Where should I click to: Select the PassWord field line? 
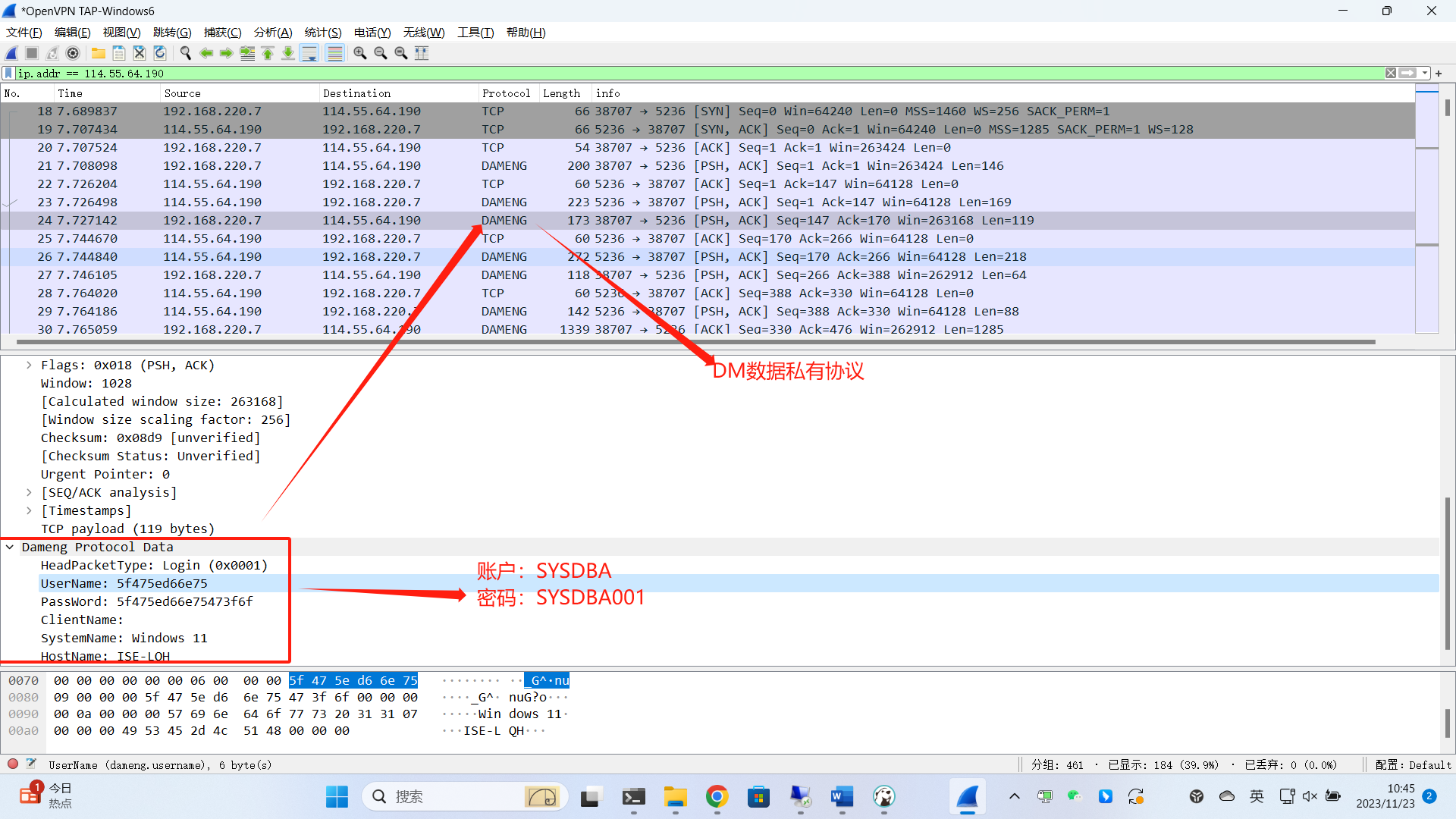[146, 602]
